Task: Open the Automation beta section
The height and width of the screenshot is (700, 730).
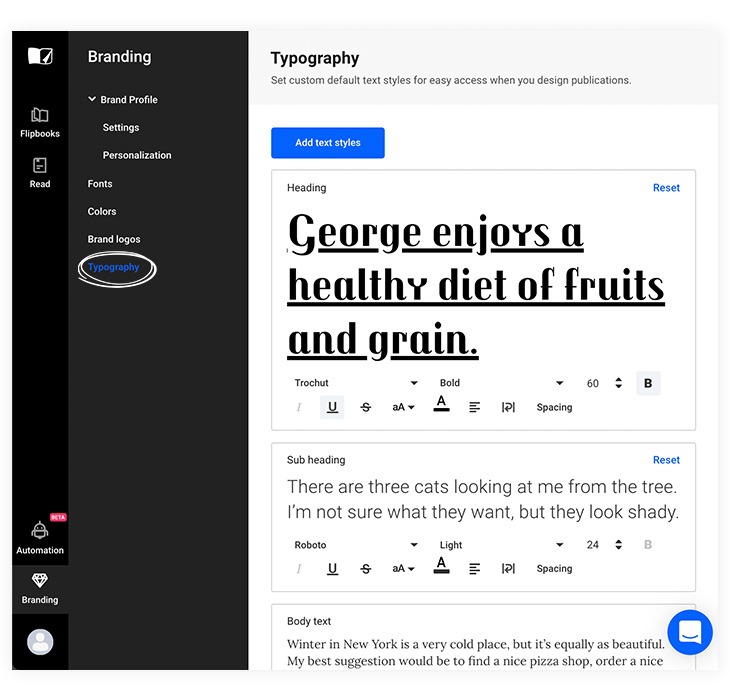Action: (x=40, y=538)
